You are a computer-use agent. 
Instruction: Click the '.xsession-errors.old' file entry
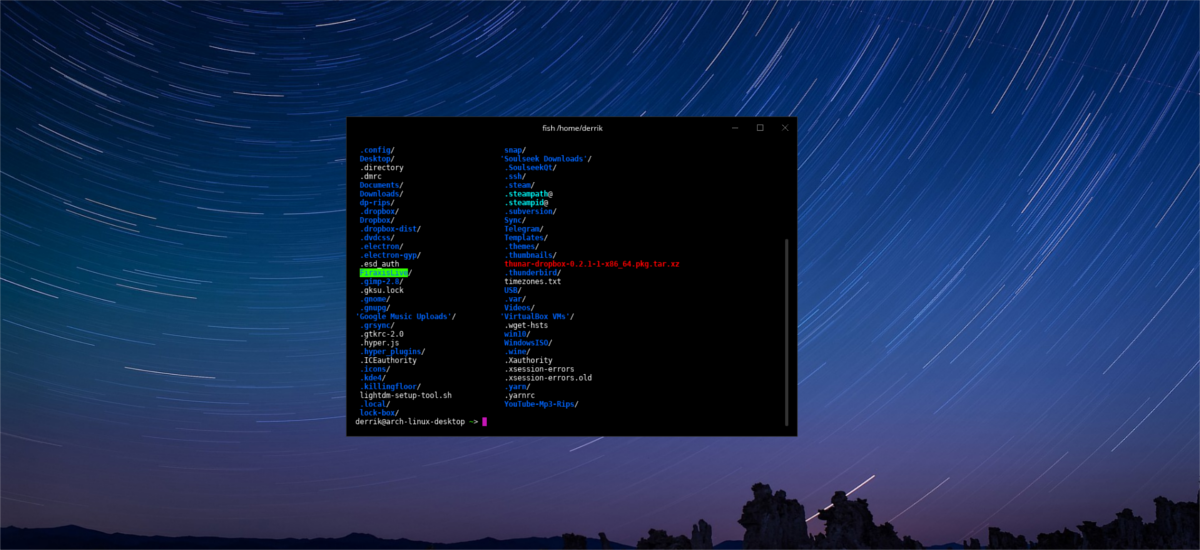[548, 378]
